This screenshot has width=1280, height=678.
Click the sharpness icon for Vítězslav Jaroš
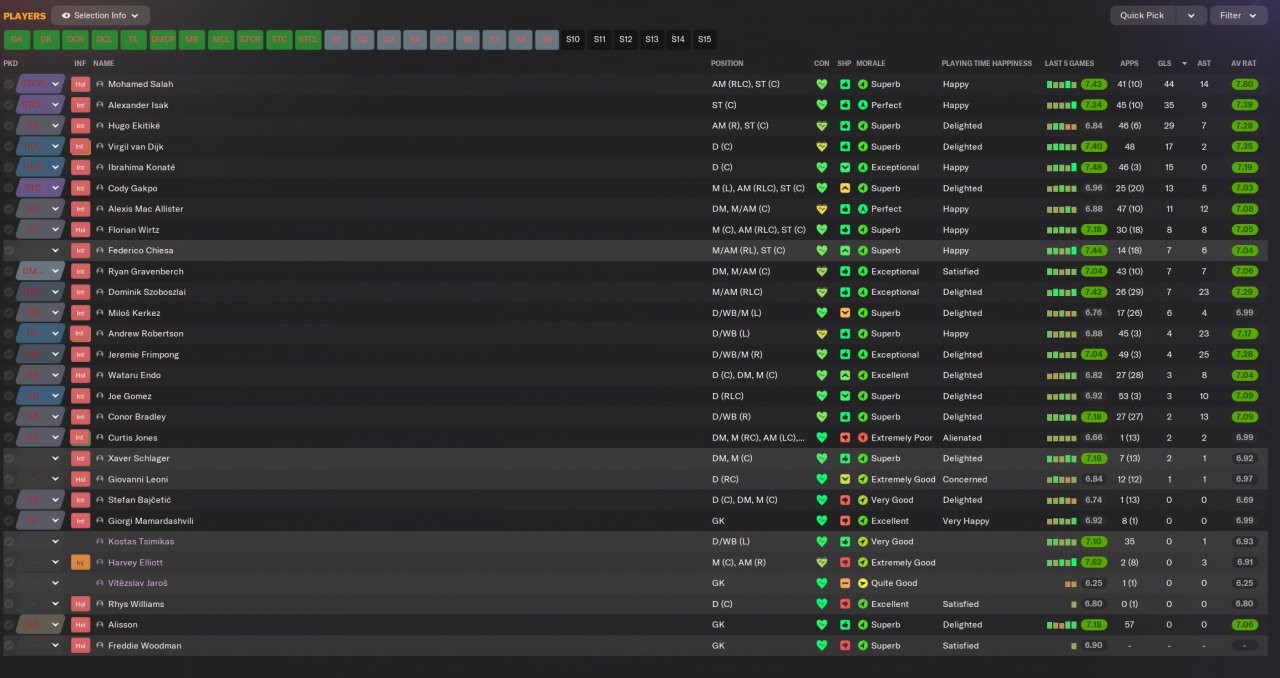coord(845,583)
